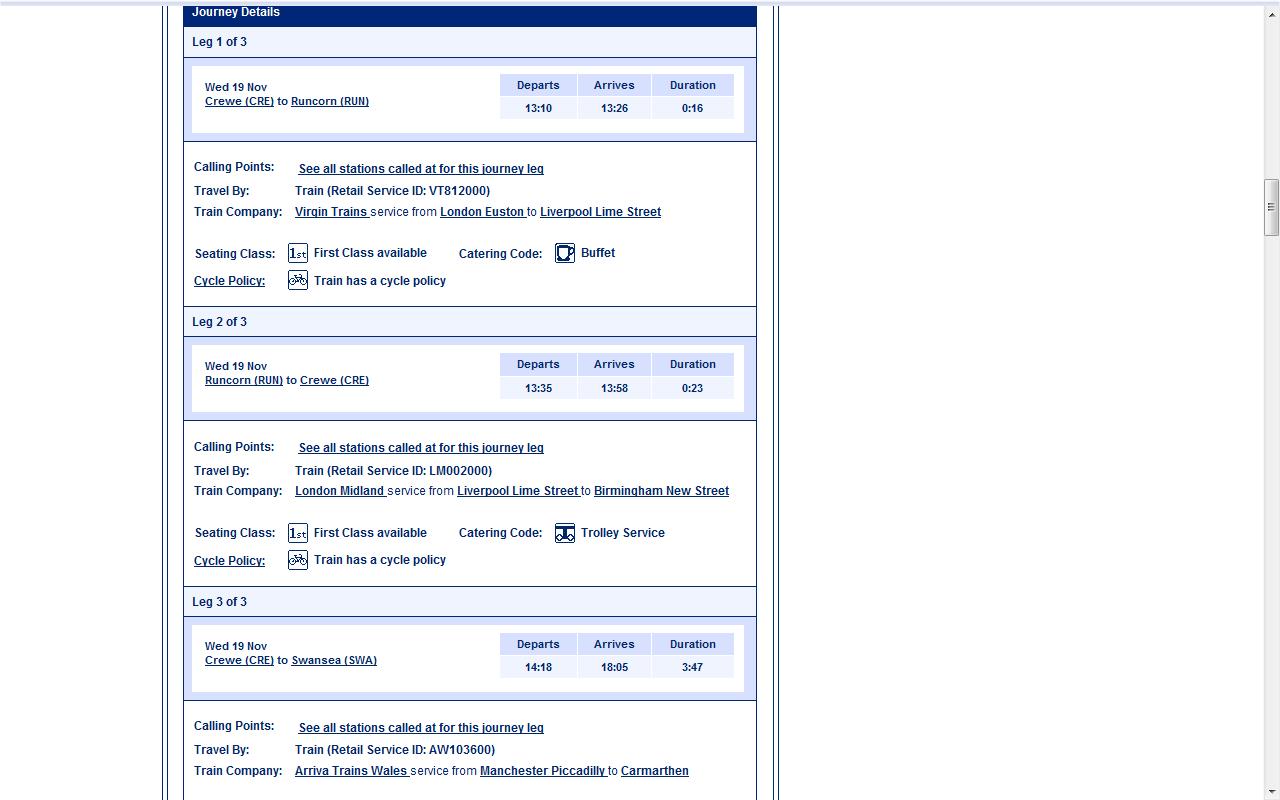Select the 13:26 arrival time in Leg 1
This screenshot has width=1280, height=800.
coord(614,108)
